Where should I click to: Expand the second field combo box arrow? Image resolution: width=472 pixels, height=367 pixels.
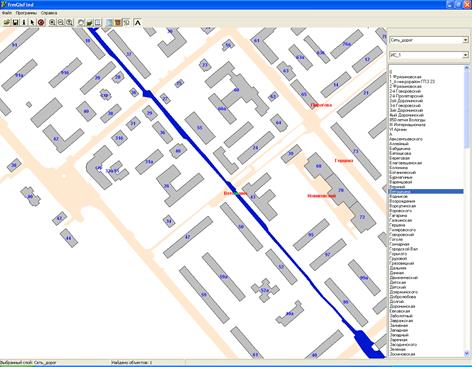tap(465, 55)
